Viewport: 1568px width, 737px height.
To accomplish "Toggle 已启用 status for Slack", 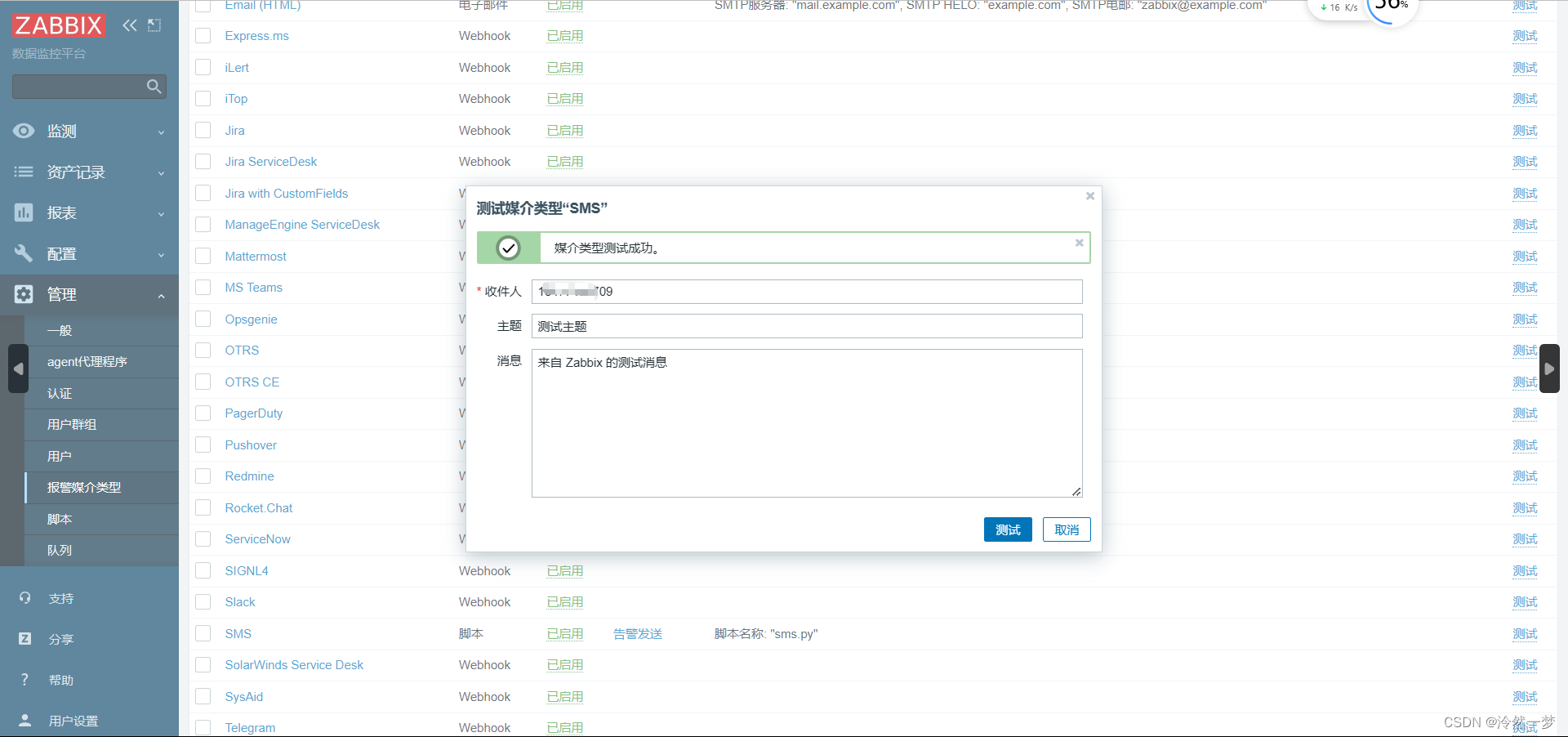I will 565,602.
